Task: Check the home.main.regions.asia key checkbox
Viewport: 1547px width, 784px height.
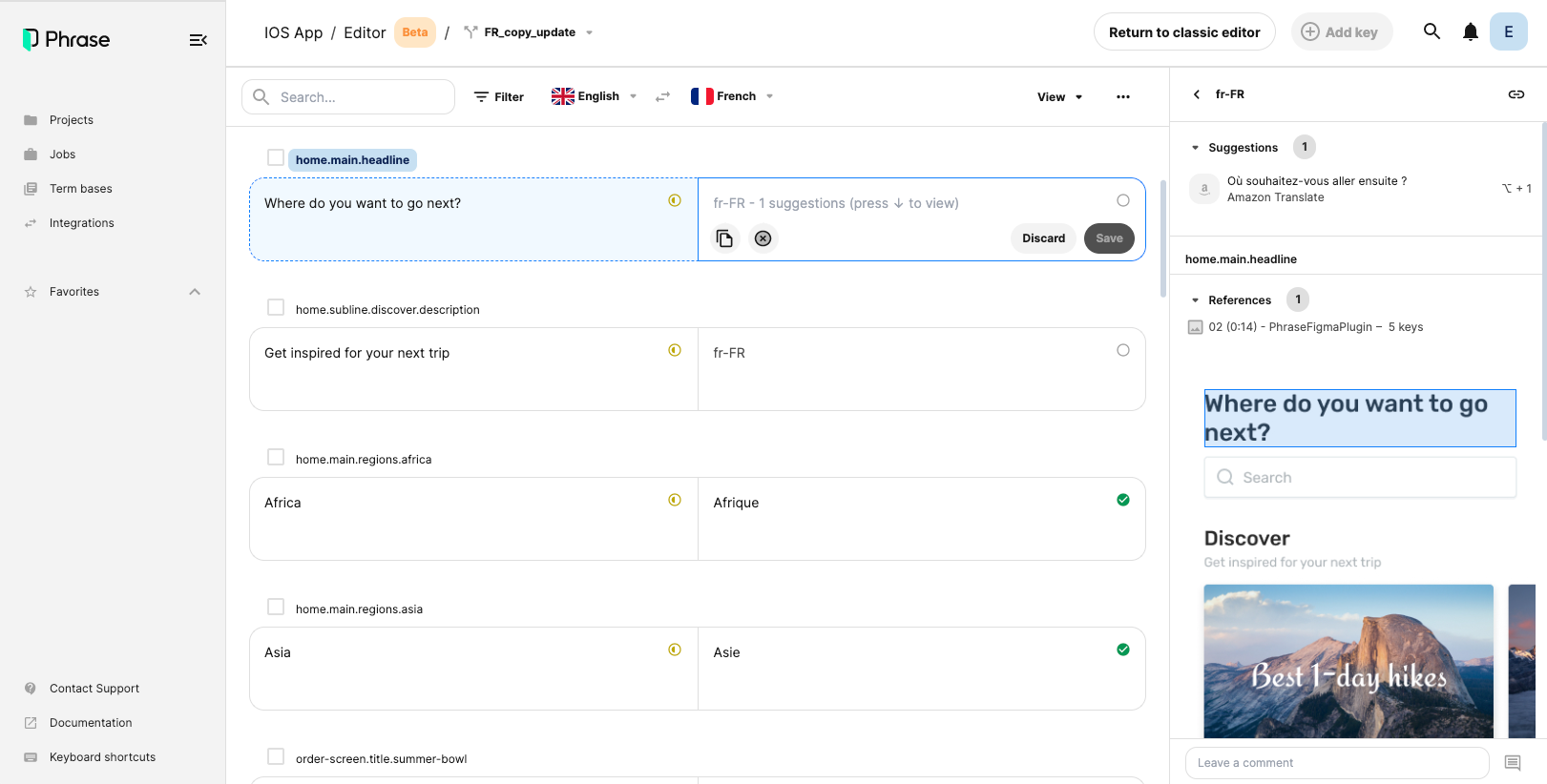Action: pos(276,607)
